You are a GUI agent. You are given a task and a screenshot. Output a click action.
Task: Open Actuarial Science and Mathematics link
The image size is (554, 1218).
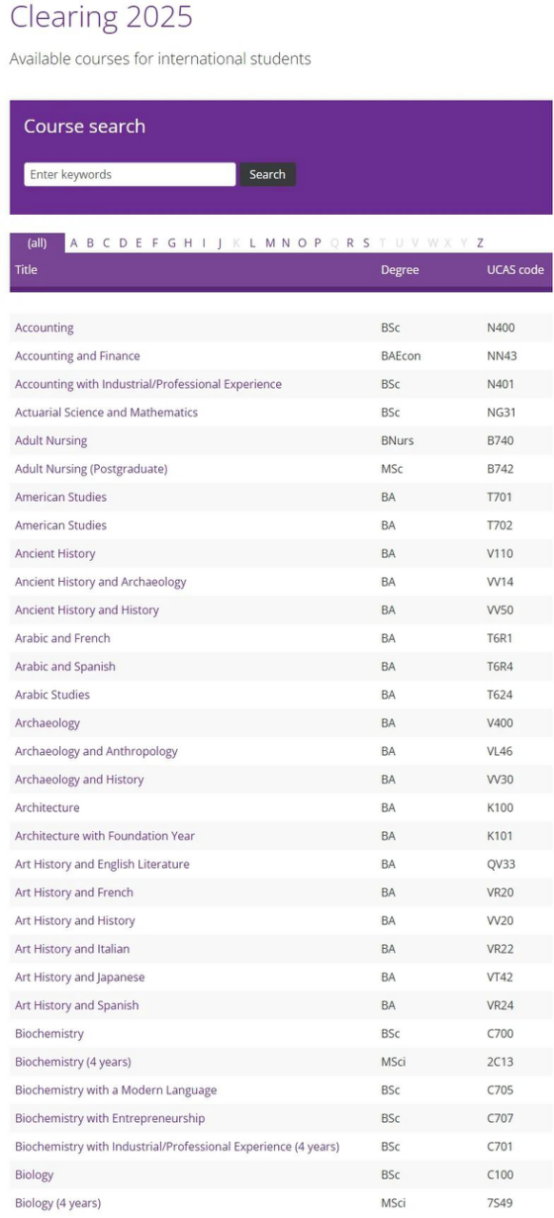pyautogui.click(x=106, y=412)
